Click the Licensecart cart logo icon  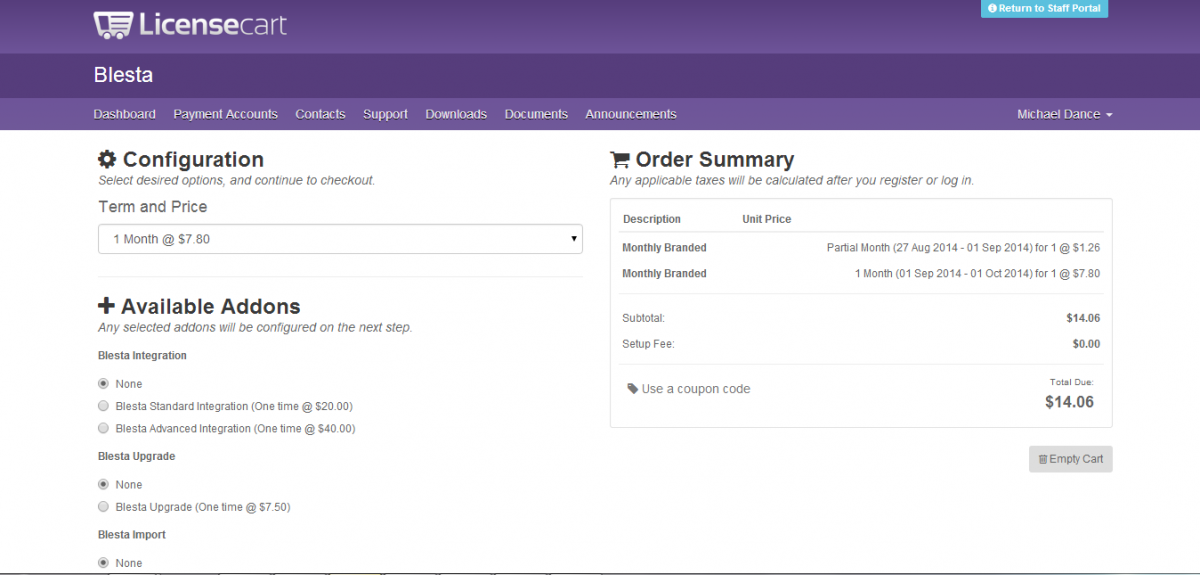tap(114, 25)
